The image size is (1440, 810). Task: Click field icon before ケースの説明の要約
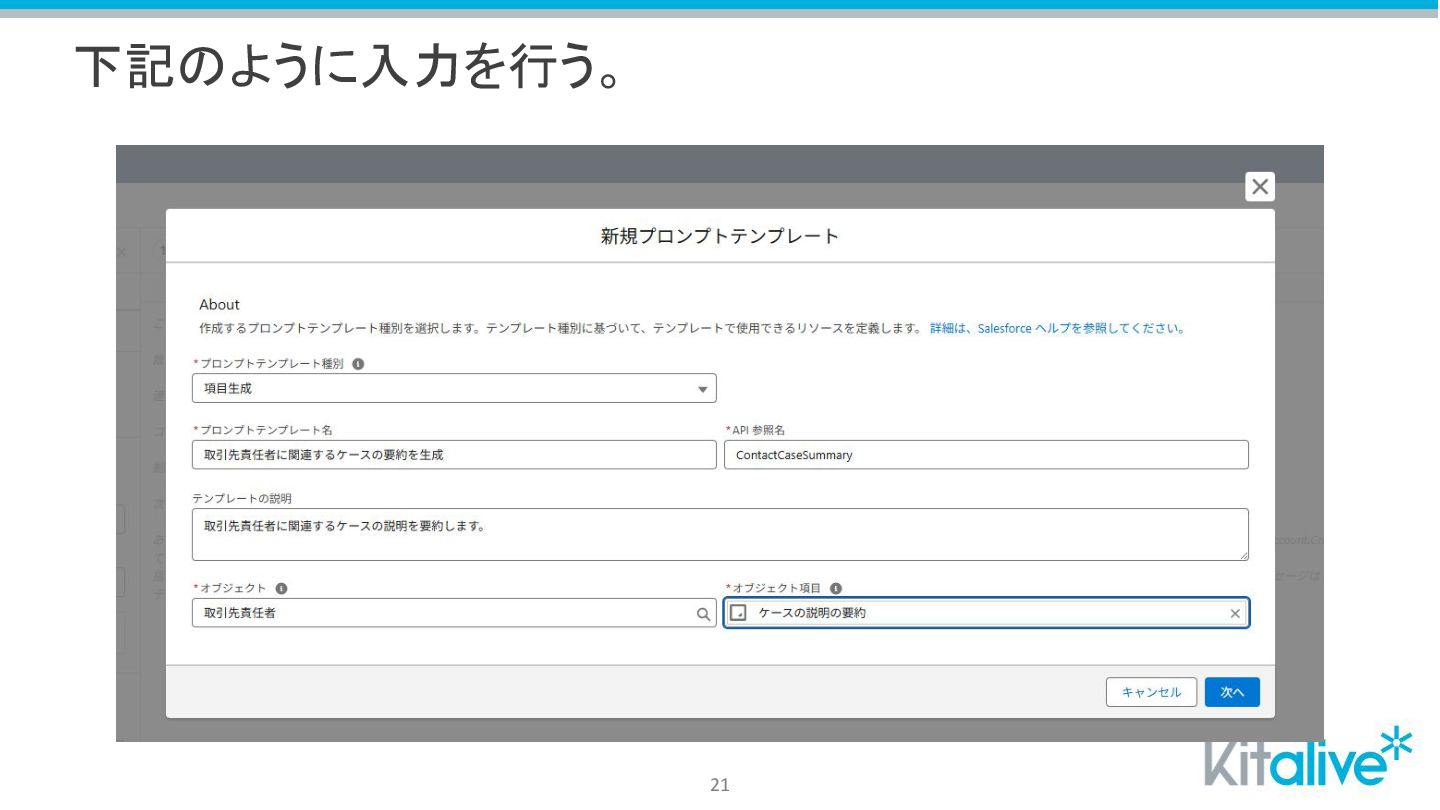coord(739,613)
